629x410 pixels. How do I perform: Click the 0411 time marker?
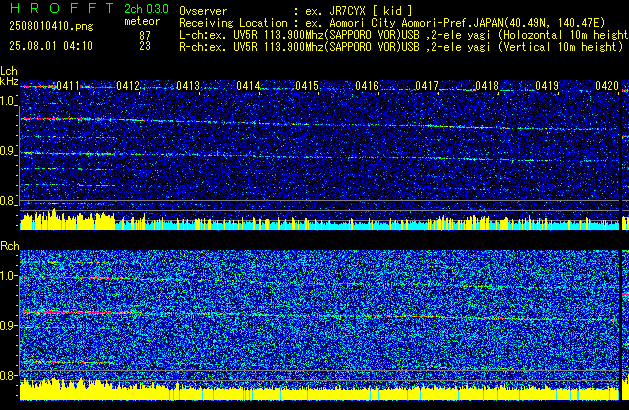point(68,86)
